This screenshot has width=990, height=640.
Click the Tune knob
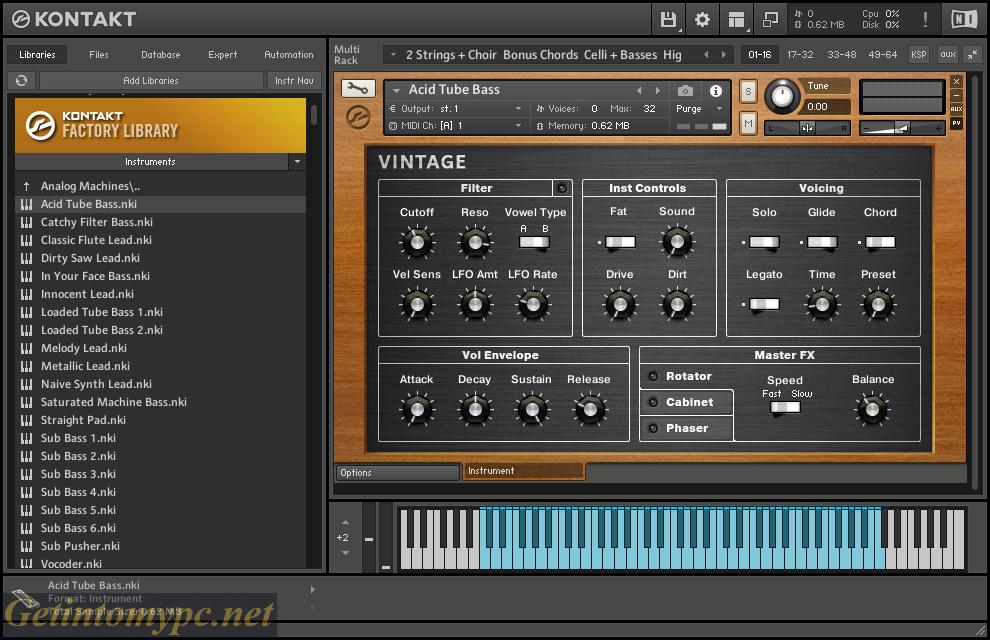pos(782,97)
